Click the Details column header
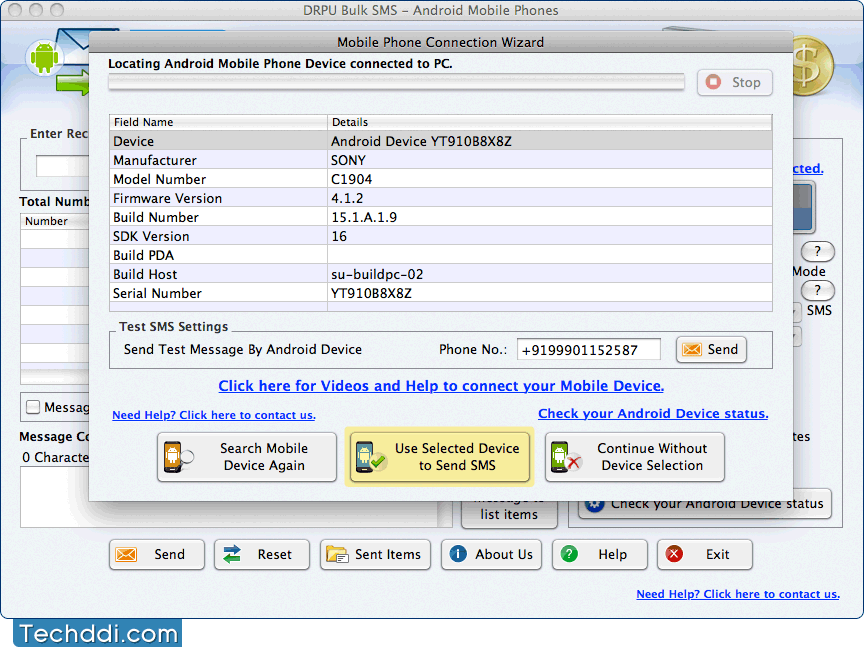The width and height of the screenshot is (864, 647). (x=550, y=122)
